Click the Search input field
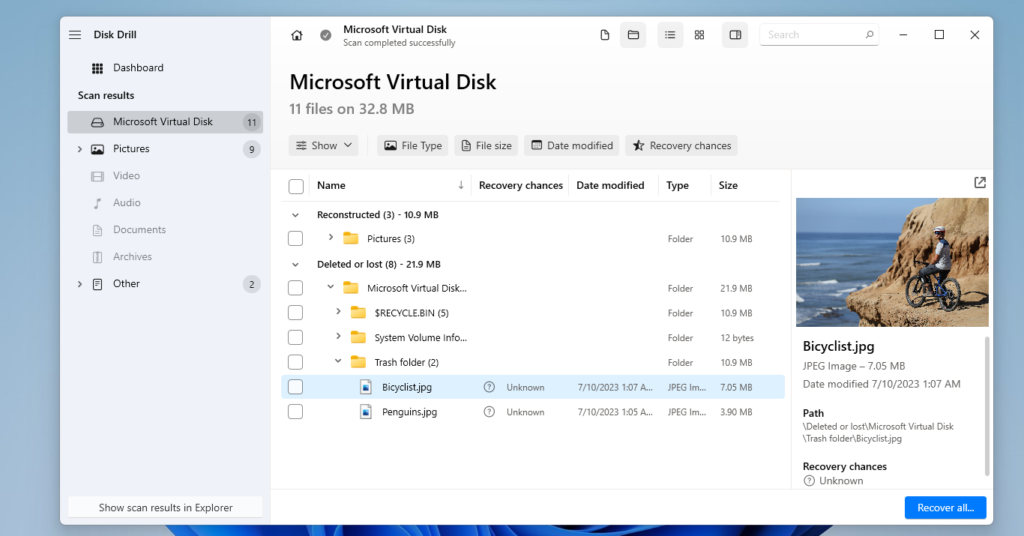This screenshot has width=1024, height=536. point(812,35)
